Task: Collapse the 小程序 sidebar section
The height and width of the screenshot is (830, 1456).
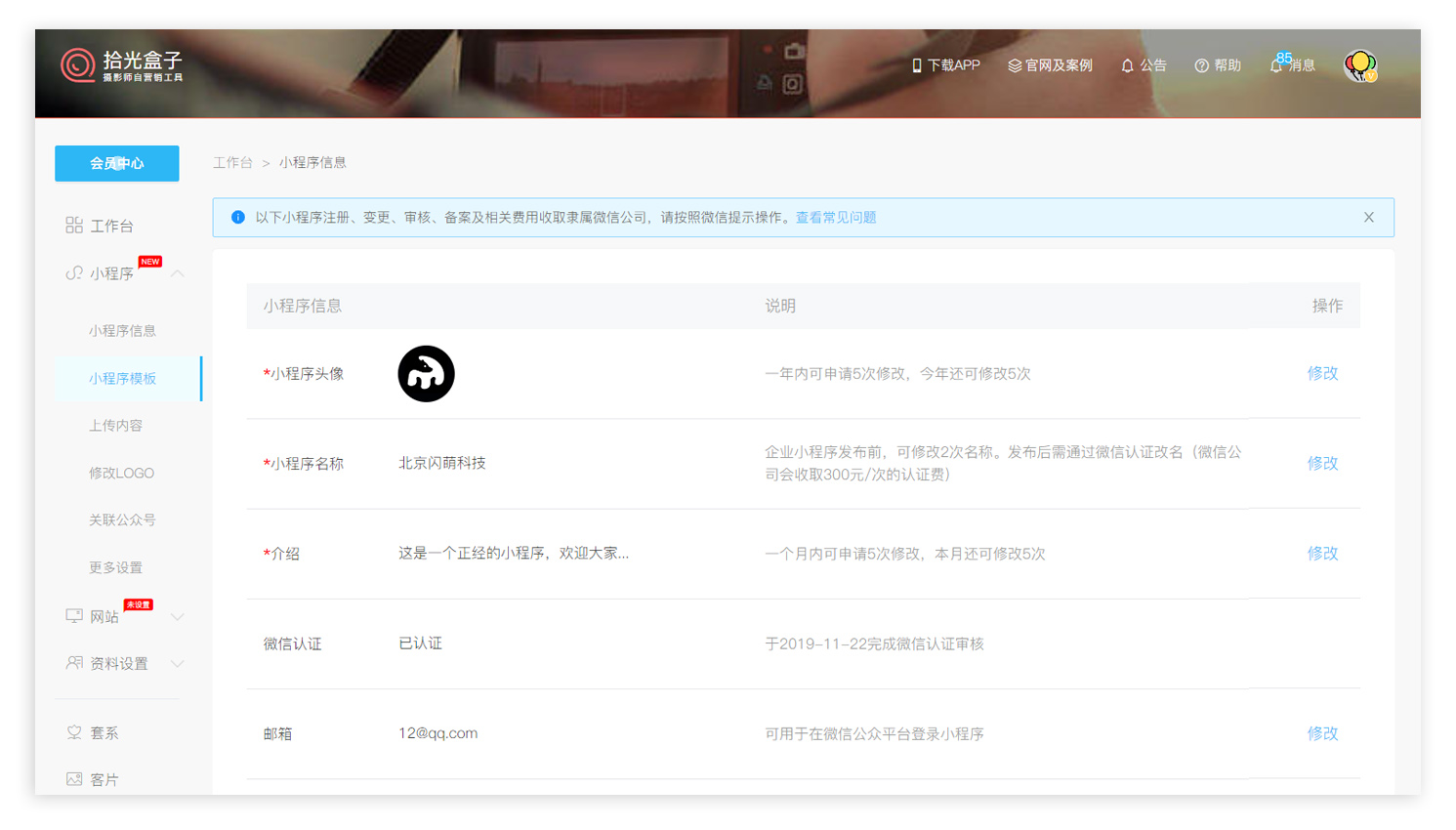Action: pos(178,274)
